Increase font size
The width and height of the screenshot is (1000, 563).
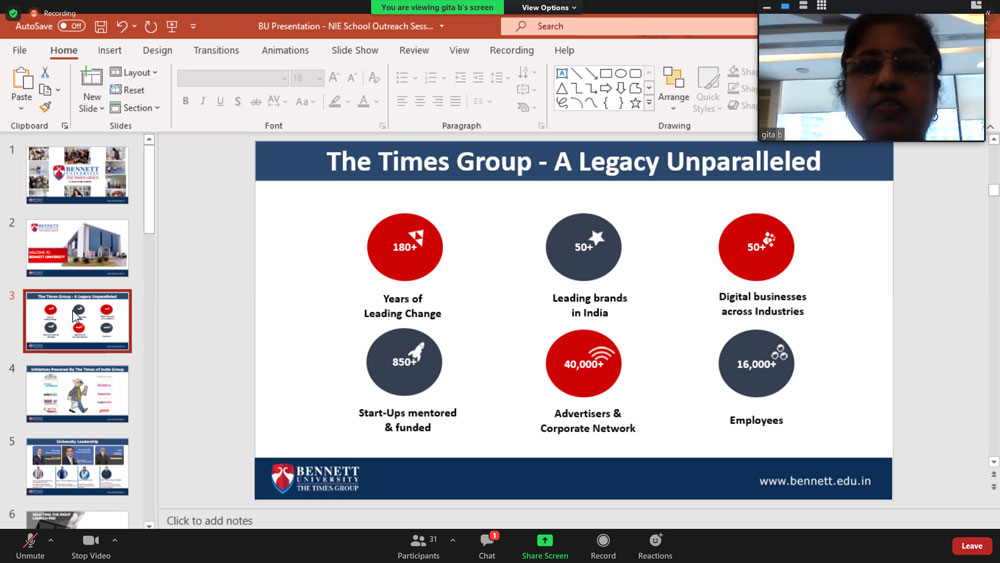tap(334, 78)
